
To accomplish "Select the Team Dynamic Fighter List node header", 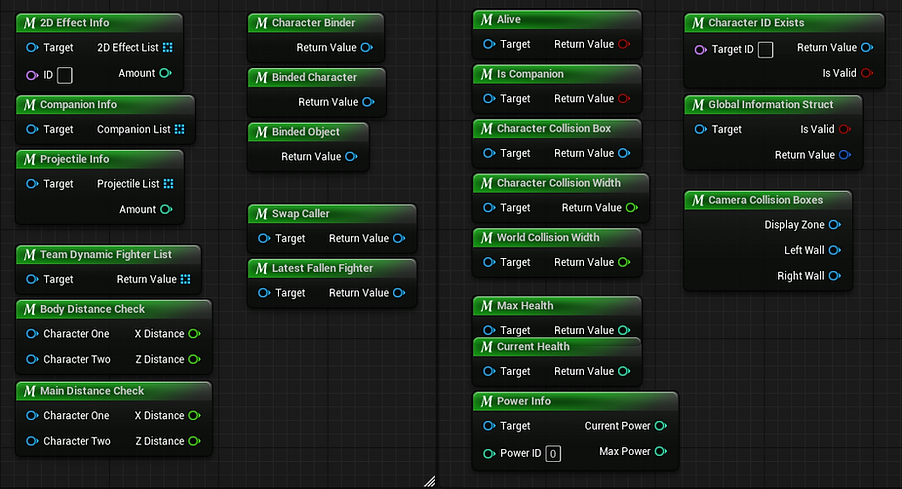I will tap(108, 255).
